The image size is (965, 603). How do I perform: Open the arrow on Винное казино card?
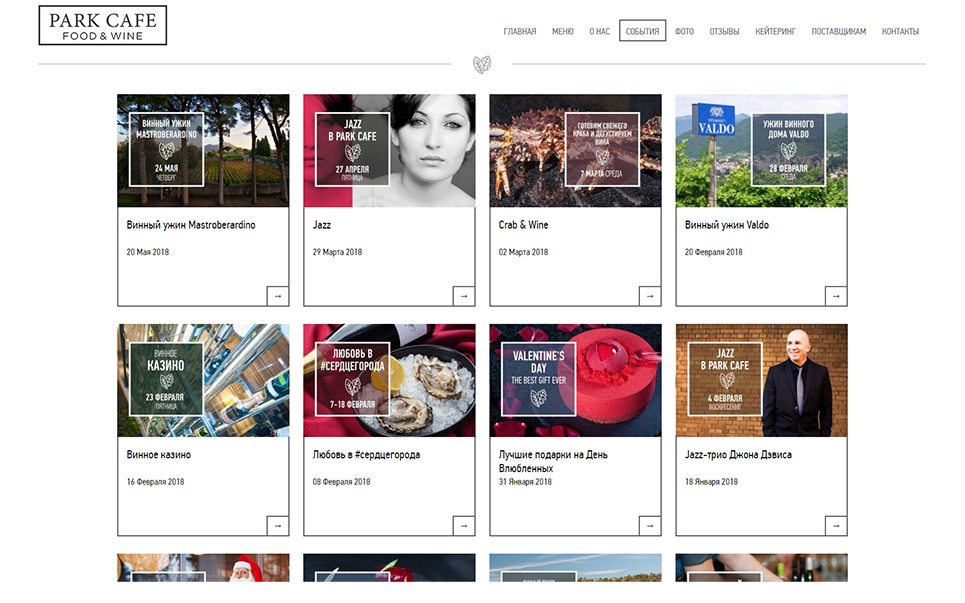click(278, 526)
